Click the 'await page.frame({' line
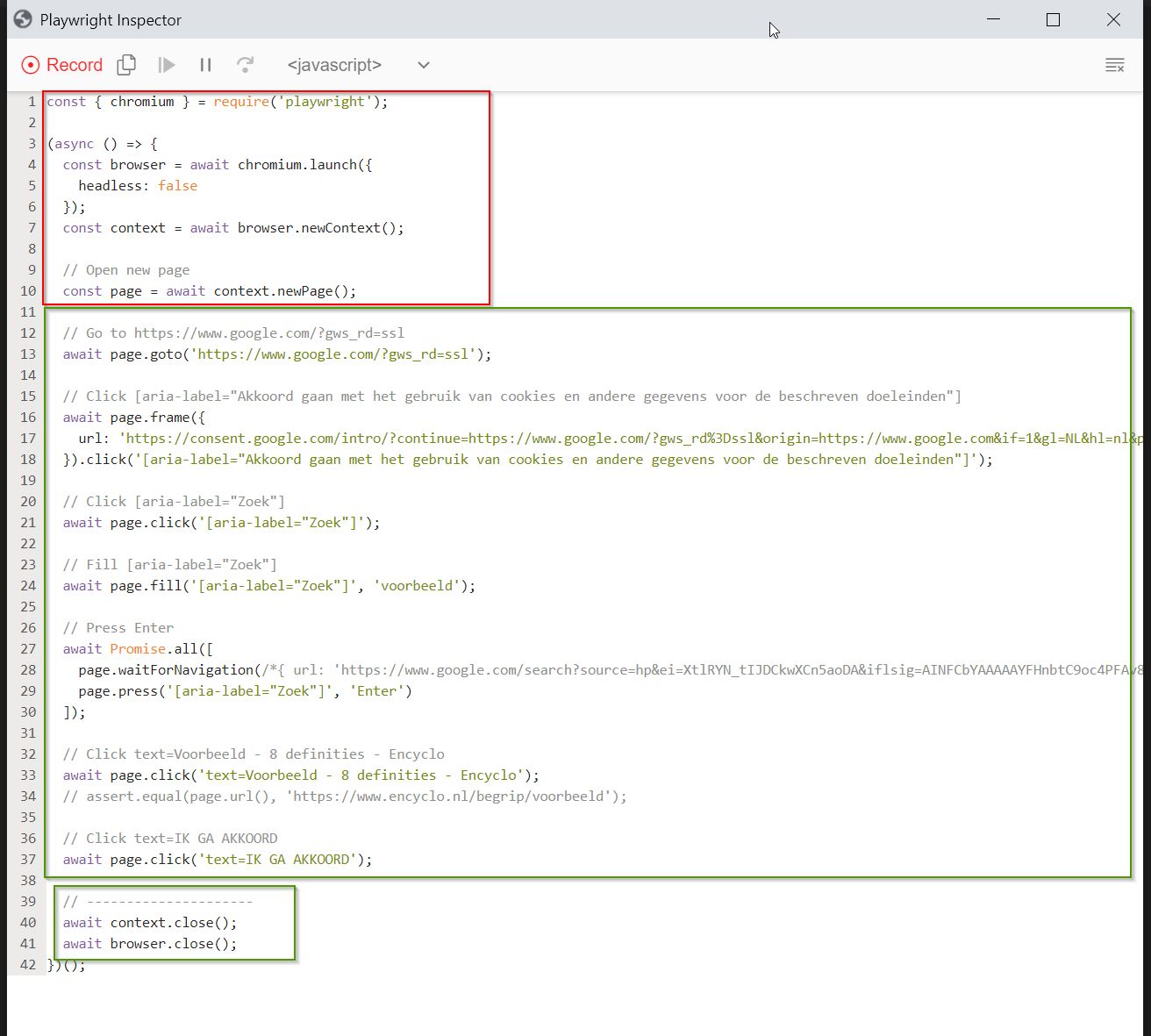The width and height of the screenshot is (1151, 1036). pyautogui.click(x=134, y=418)
